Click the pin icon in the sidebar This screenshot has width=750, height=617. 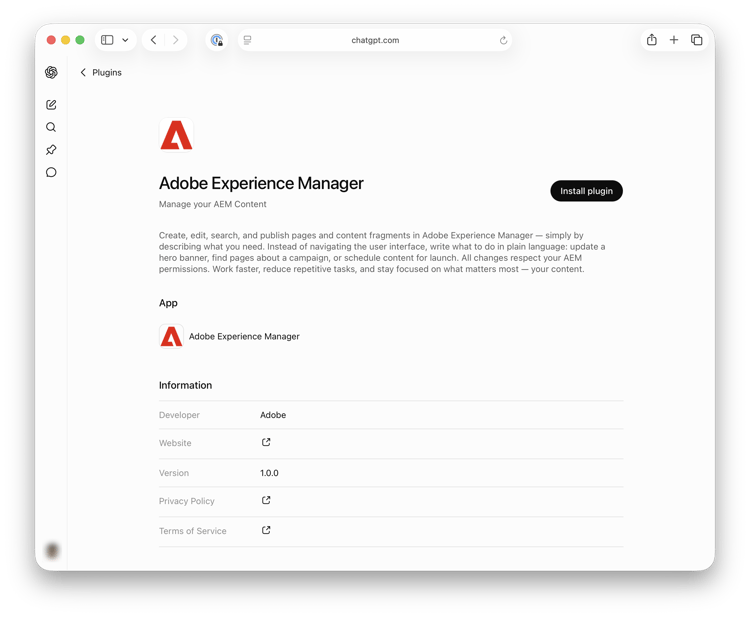[x=51, y=150]
